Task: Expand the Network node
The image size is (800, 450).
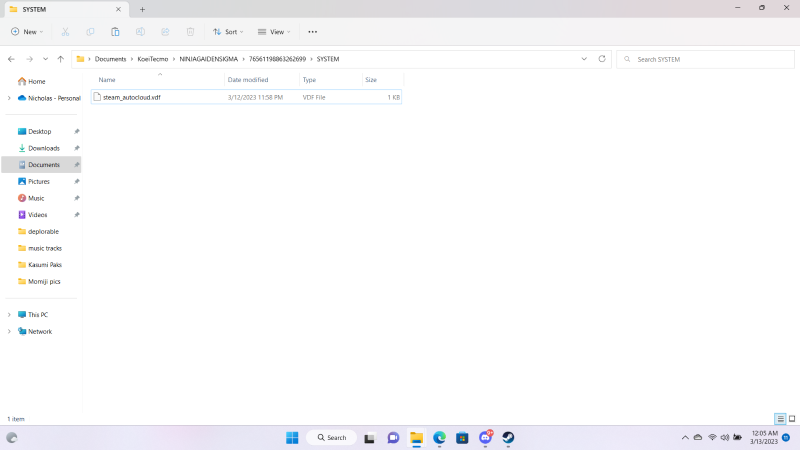Action: coord(9,331)
